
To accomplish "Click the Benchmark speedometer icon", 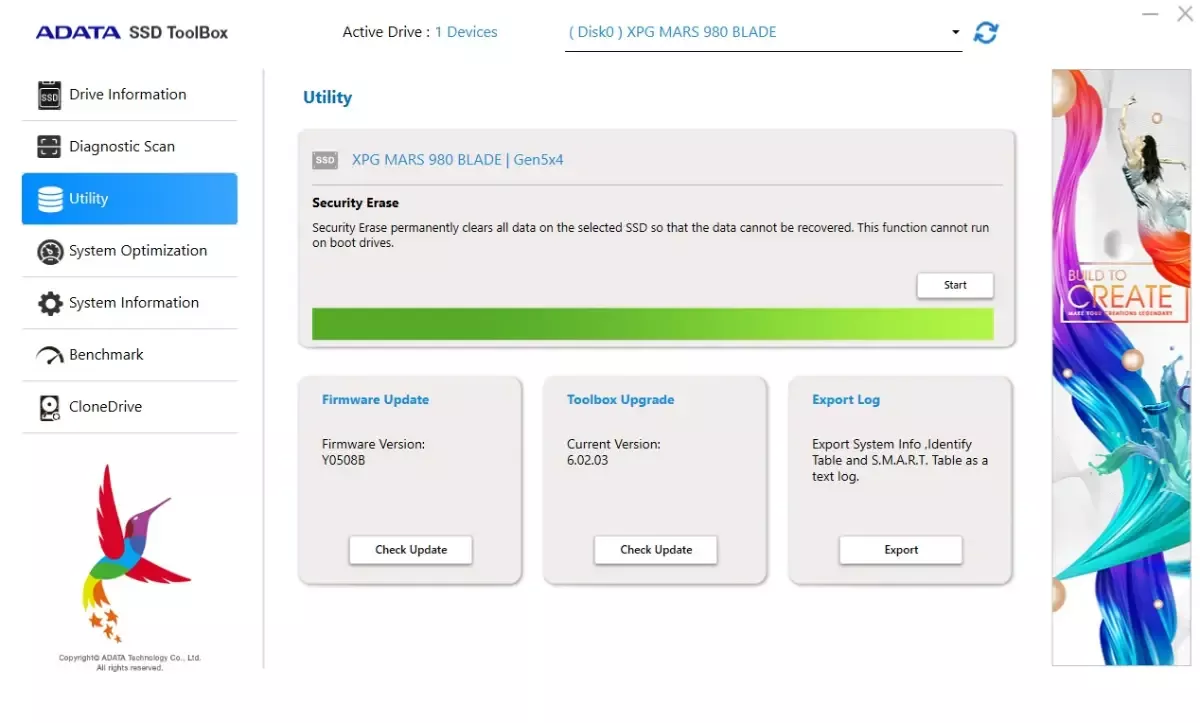I will tap(50, 355).
